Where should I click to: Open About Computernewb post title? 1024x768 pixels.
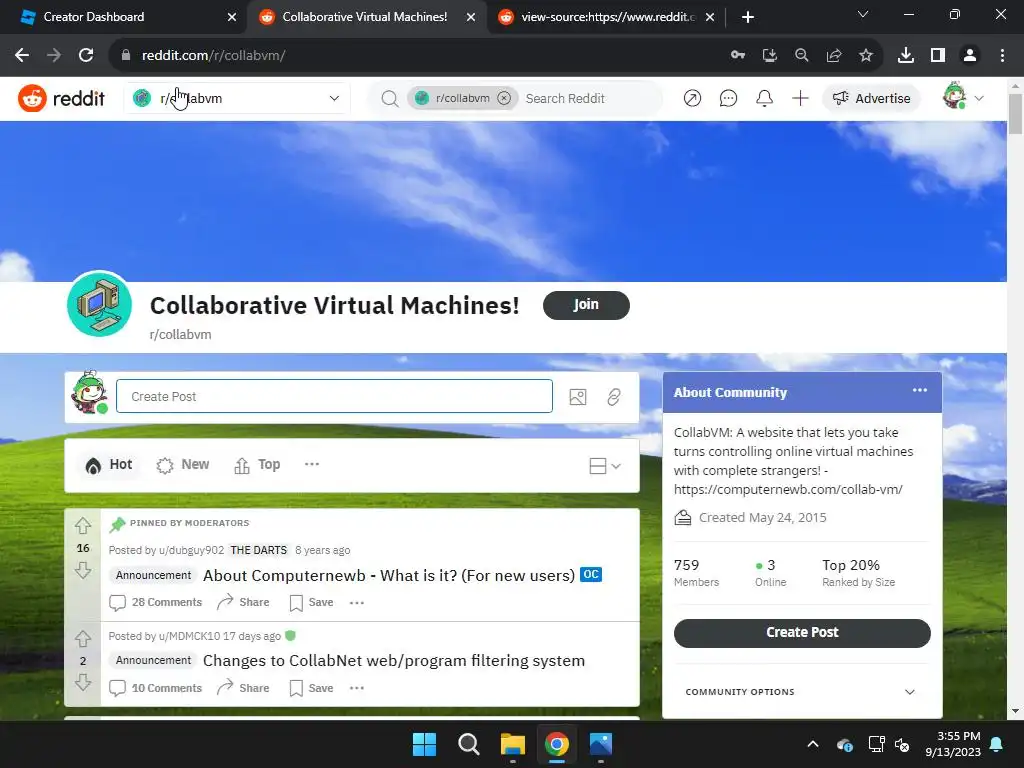pyautogui.click(x=389, y=575)
